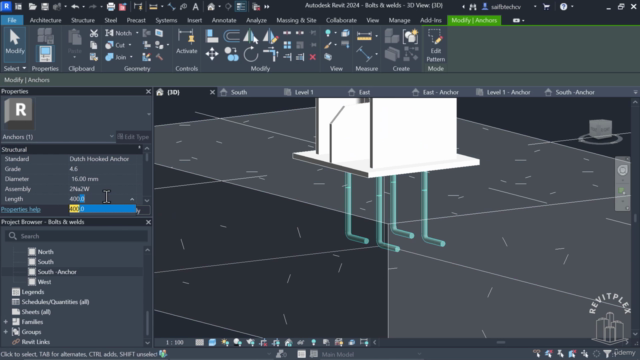The height and width of the screenshot is (360, 640).
Task: Click the Help question mark icon
Action: [x=563, y=7]
